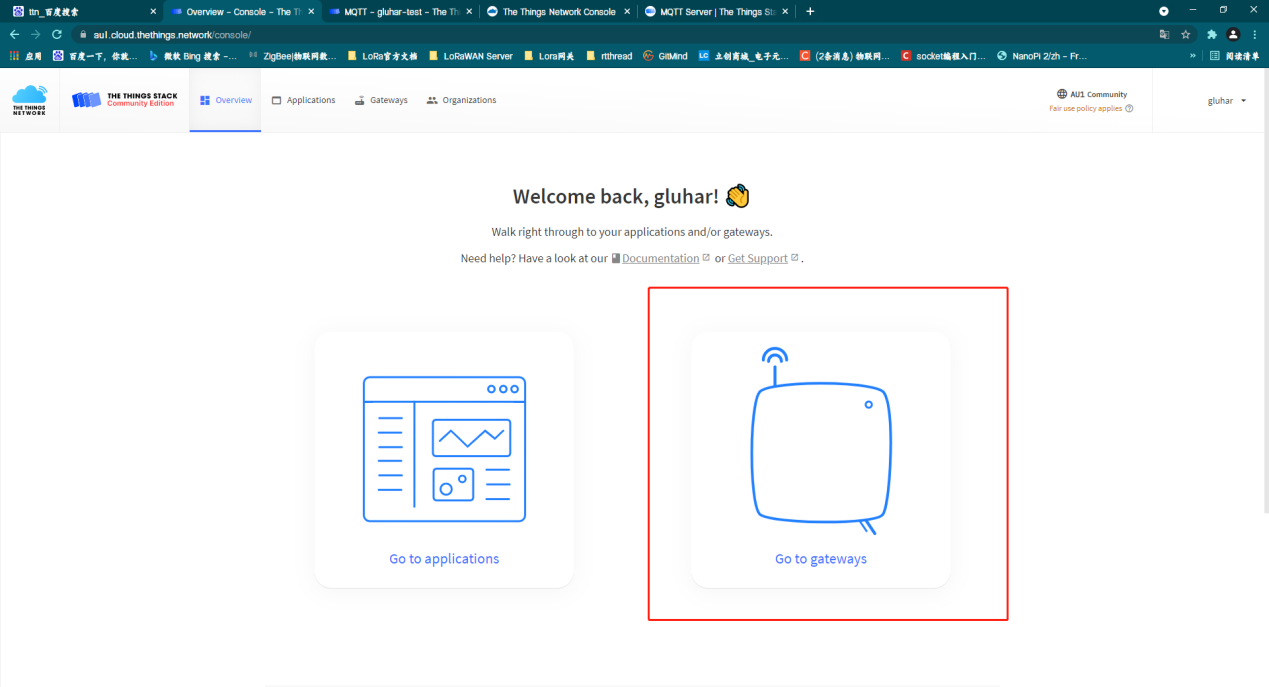Viewport: 1269px width, 687px height.
Task: Select the Applications menu item
Action: tap(303, 100)
